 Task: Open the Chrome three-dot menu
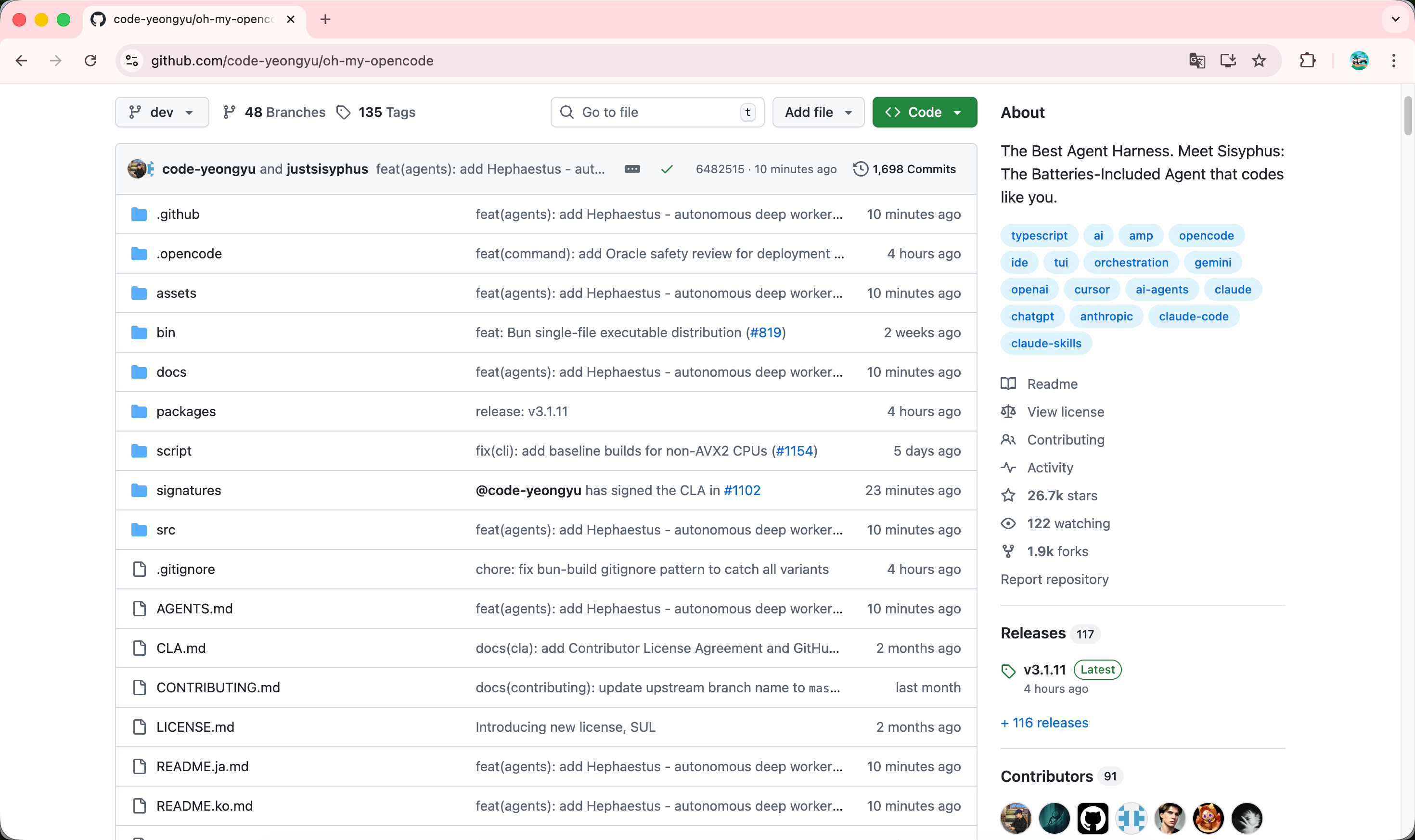pos(1393,61)
